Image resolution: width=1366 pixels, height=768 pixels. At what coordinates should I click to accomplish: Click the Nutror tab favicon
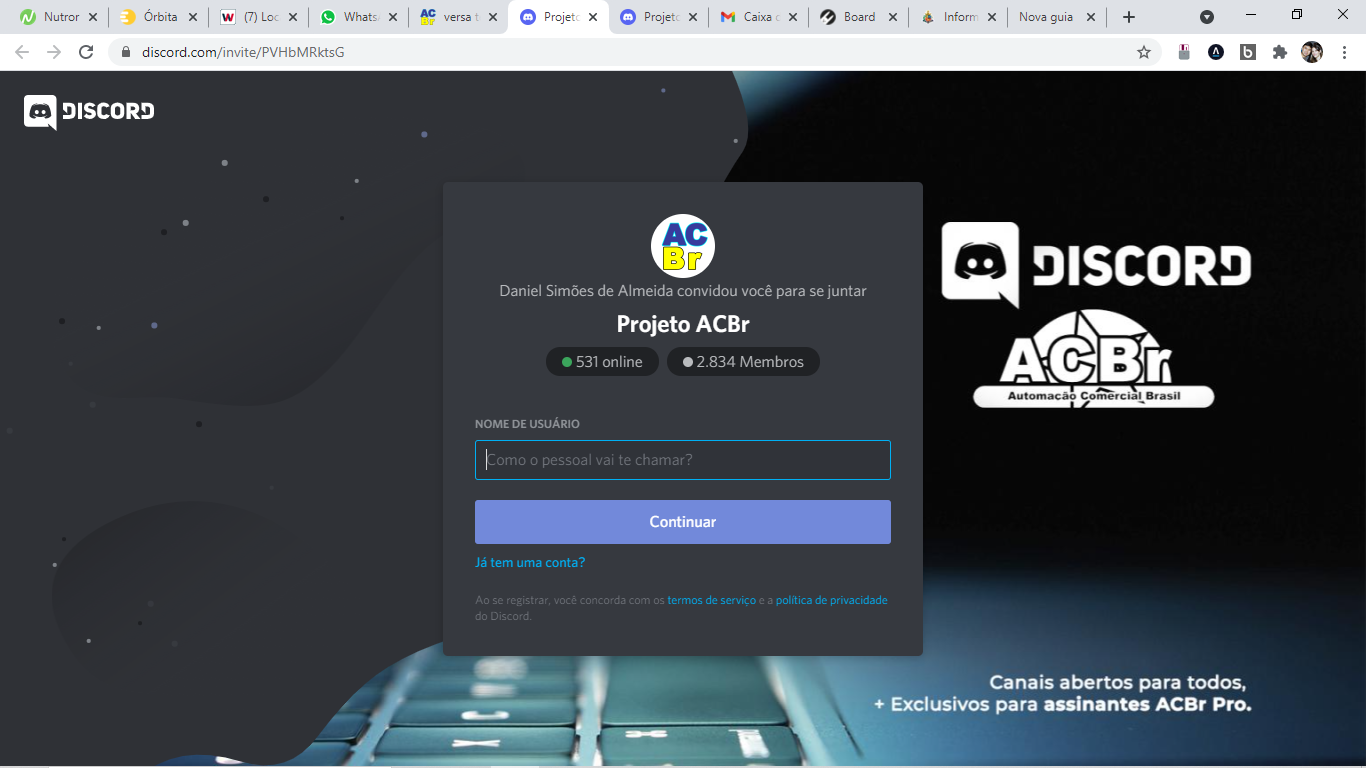28,17
